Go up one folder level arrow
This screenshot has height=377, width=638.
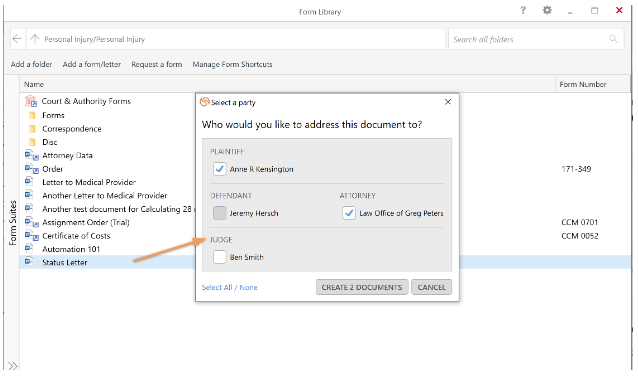(x=35, y=39)
